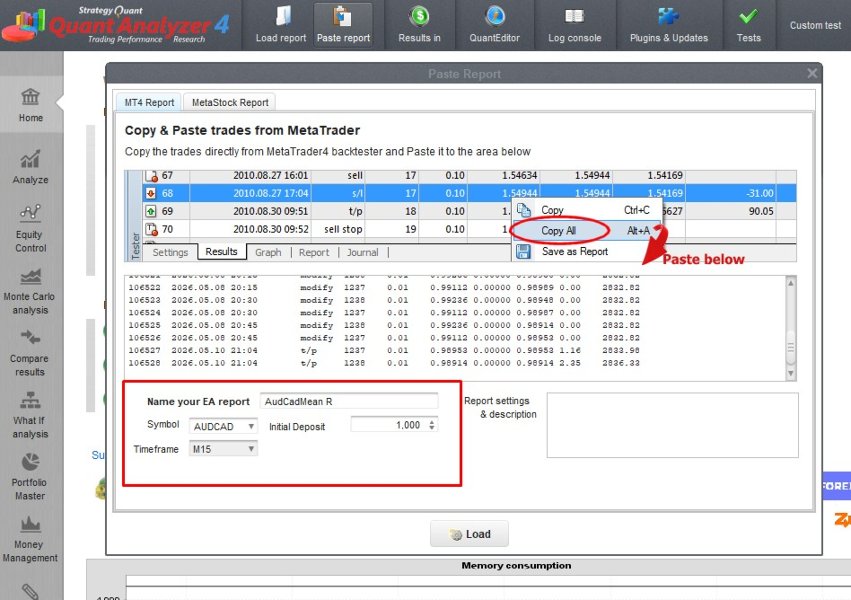Click the Quant Analyzer 4 logo
The width and height of the screenshot is (851, 600).
116,24
